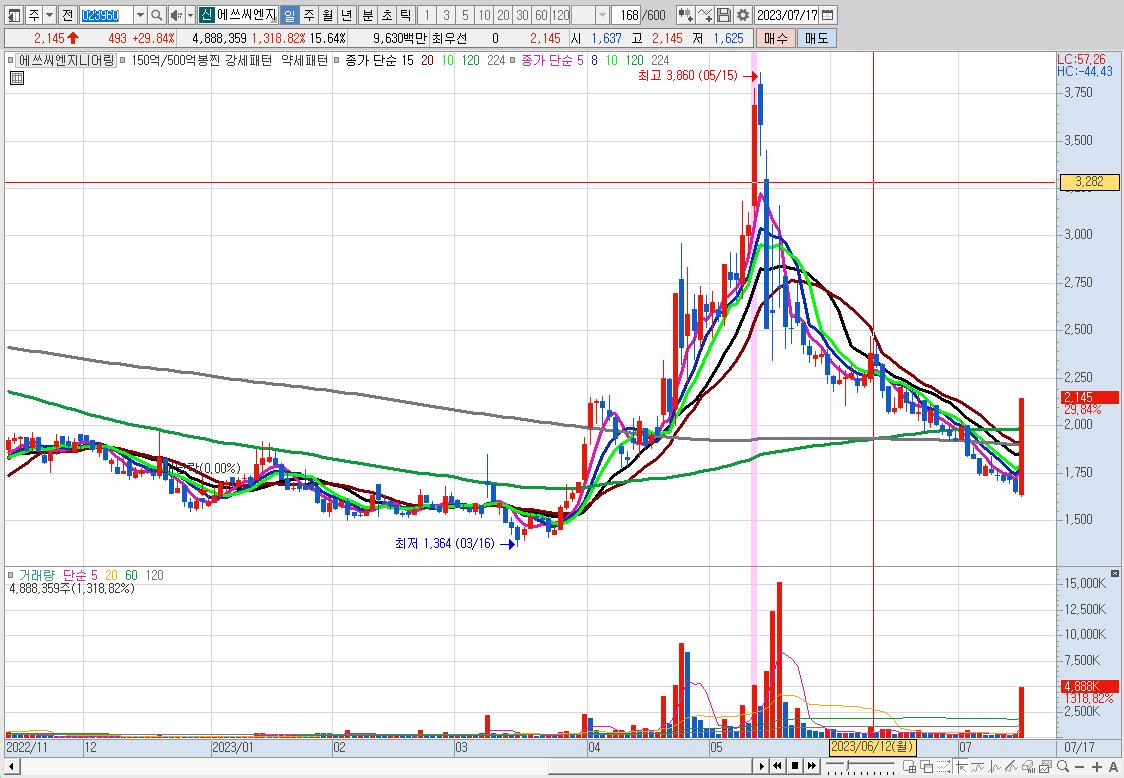Click the data table grid icon in chart
This screenshot has height=778, width=1124.
pyautogui.click(x=16, y=78)
